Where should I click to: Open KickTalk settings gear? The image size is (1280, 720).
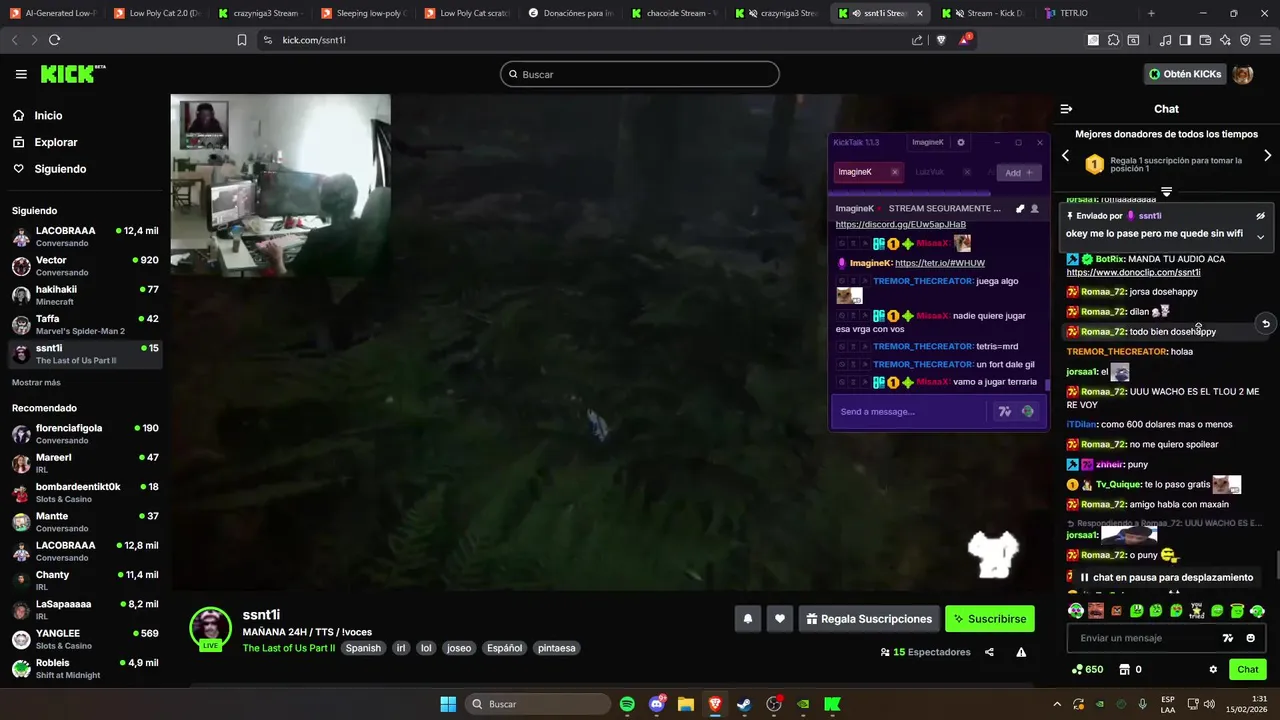click(961, 142)
